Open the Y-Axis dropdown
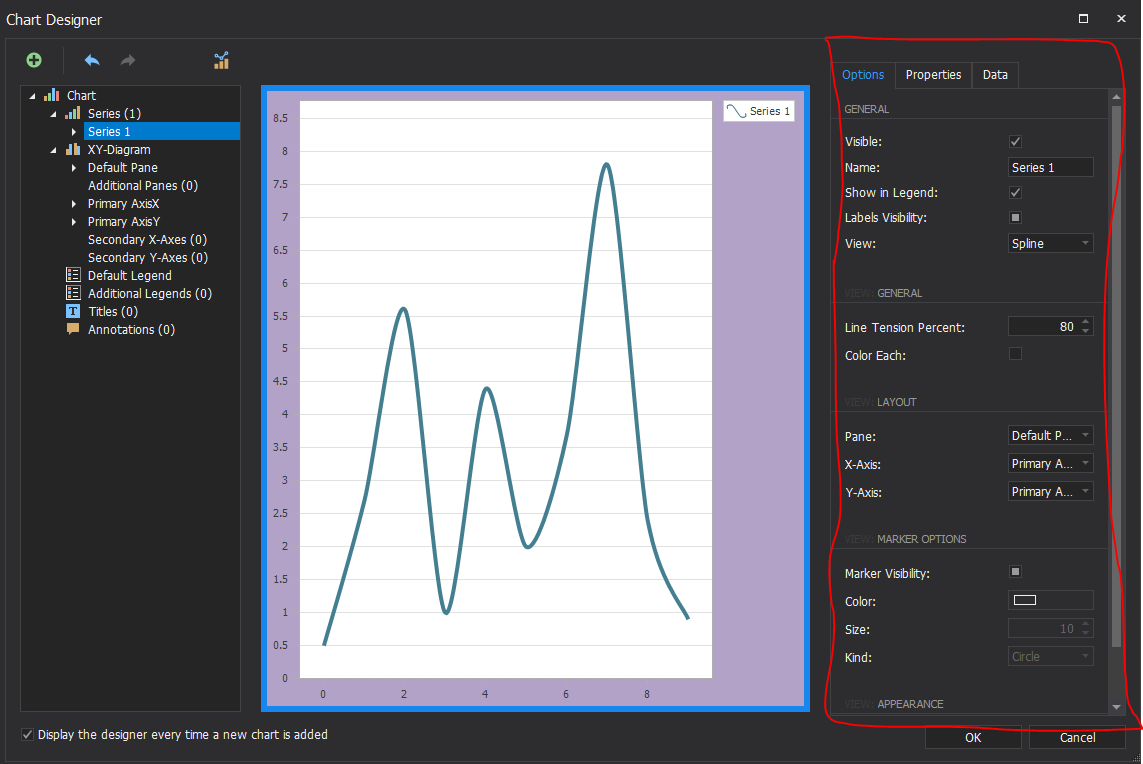The image size is (1143, 764). pyautogui.click(x=1050, y=491)
